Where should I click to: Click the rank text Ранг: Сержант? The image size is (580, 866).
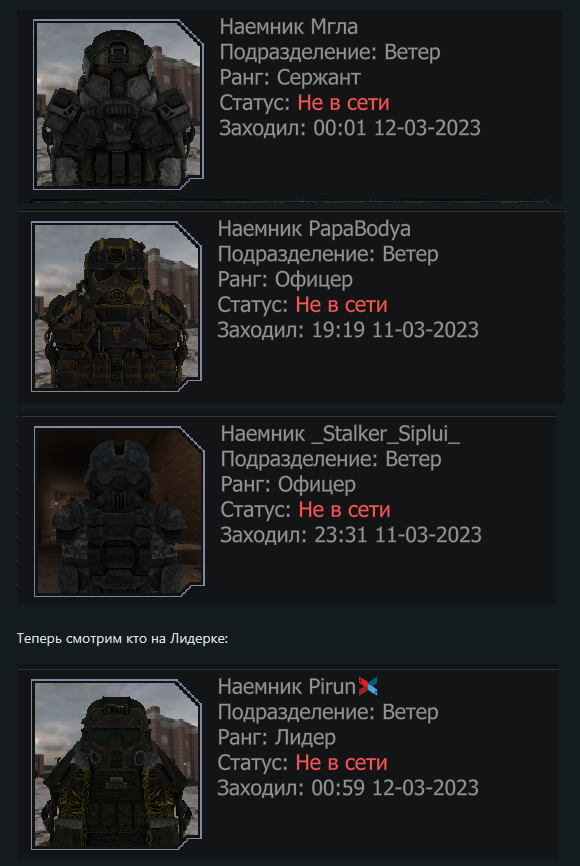coord(290,77)
